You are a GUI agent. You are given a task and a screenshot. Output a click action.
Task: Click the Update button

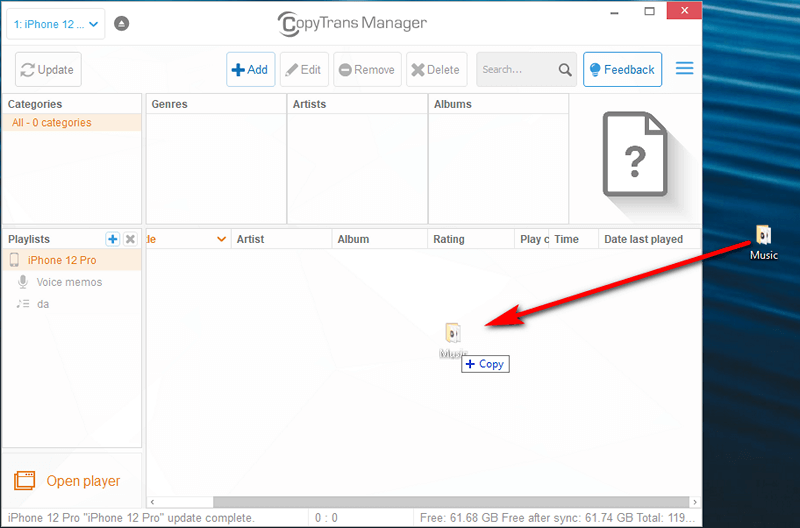click(48, 69)
